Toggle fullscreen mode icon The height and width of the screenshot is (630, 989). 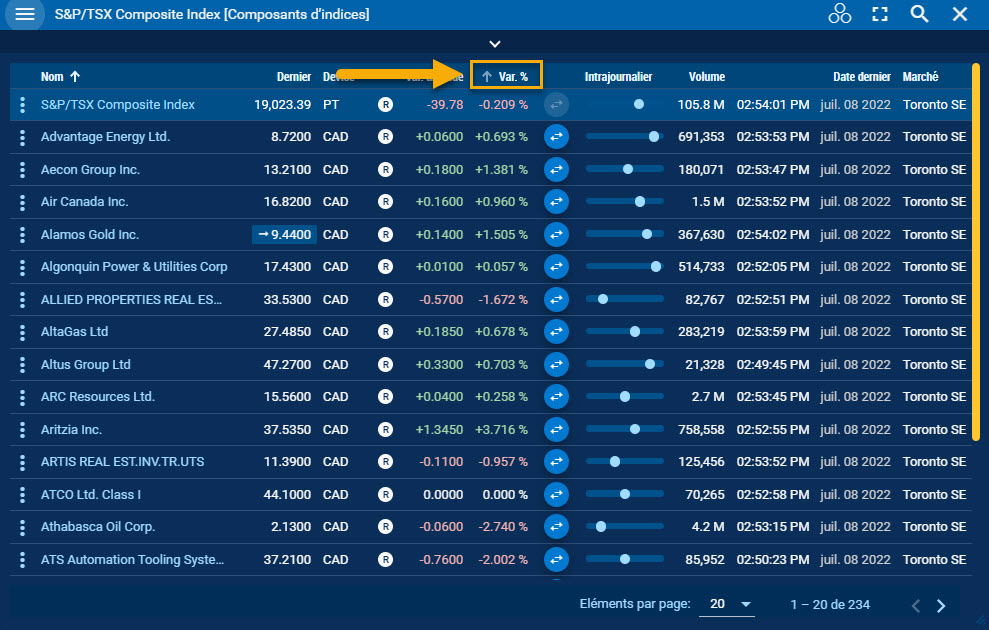(x=880, y=14)
